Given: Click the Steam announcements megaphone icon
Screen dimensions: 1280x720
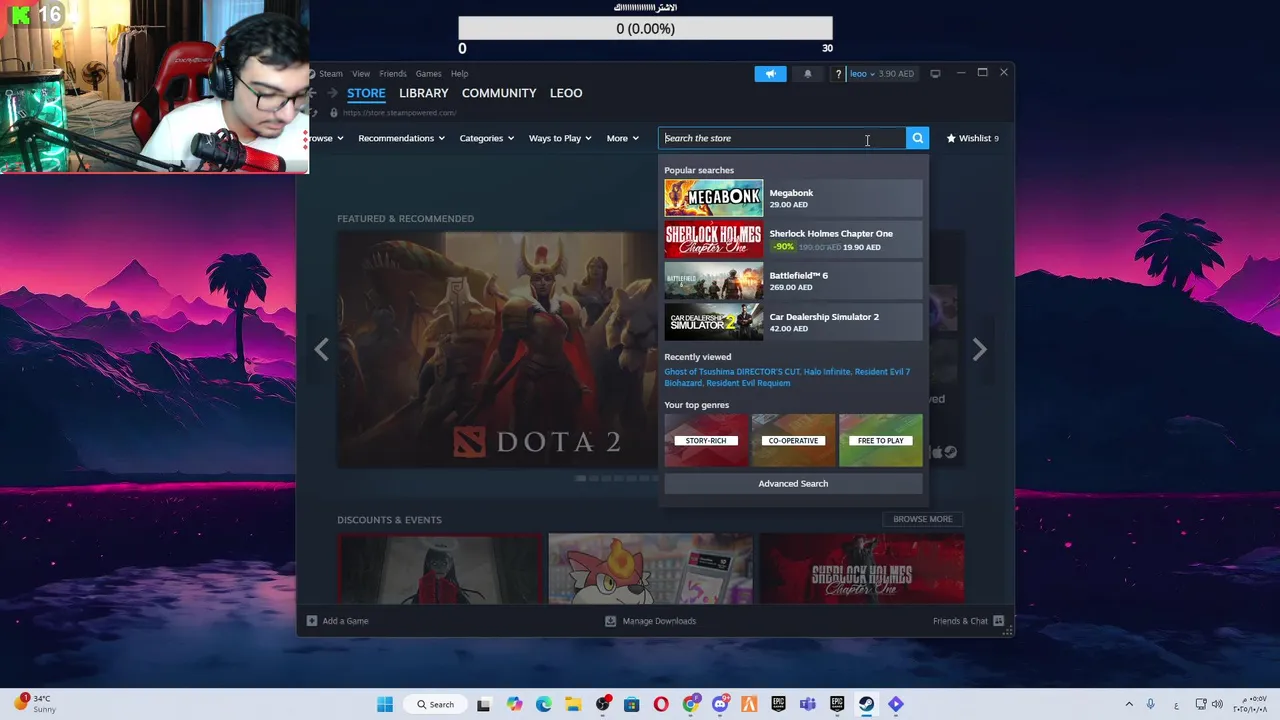Looking at the screenshot, I should (770, 74).
